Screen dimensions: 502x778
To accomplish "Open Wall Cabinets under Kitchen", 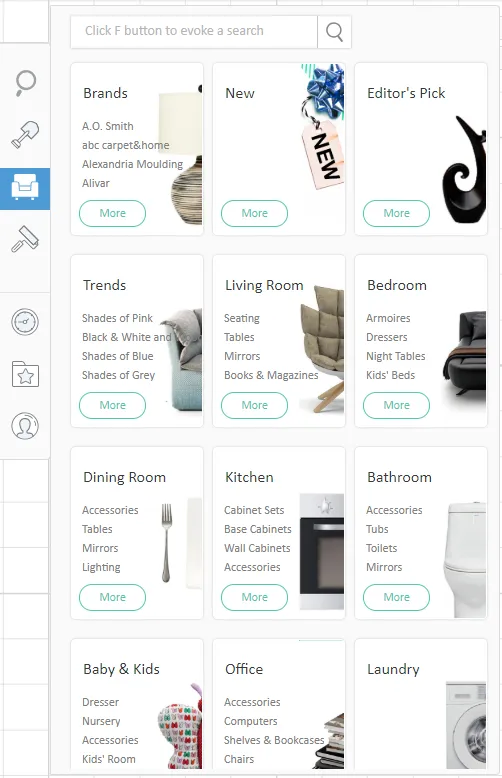I will (257, 548).
